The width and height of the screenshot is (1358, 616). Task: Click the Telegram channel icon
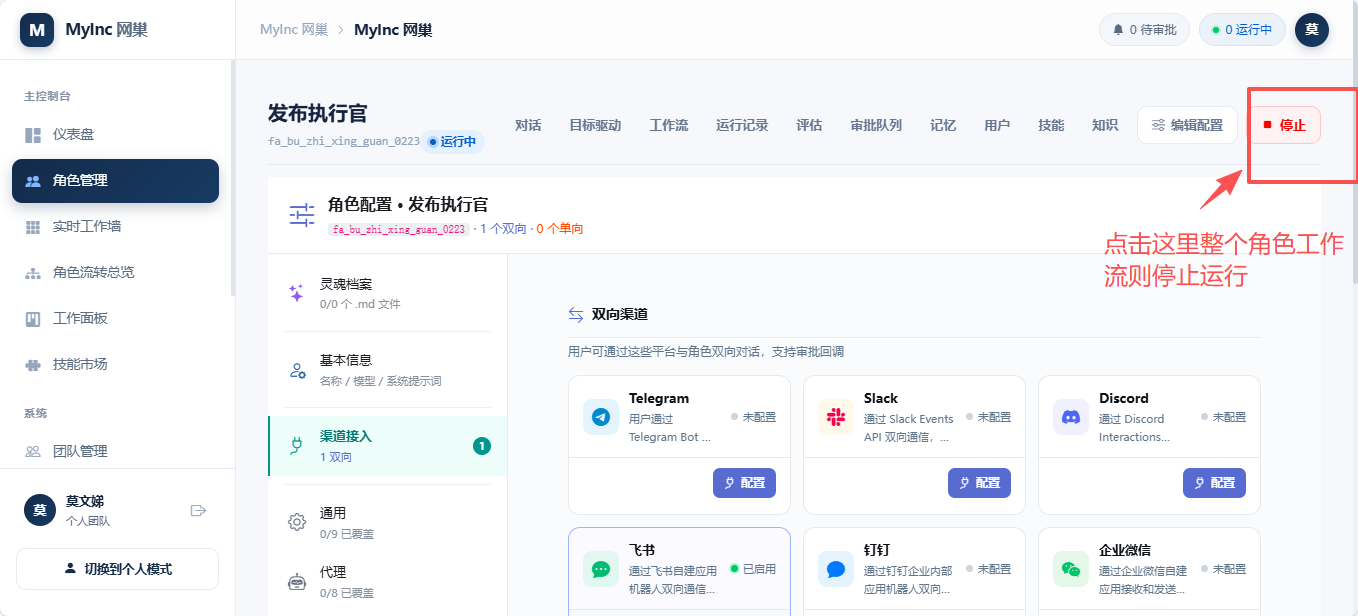point(601,417)
